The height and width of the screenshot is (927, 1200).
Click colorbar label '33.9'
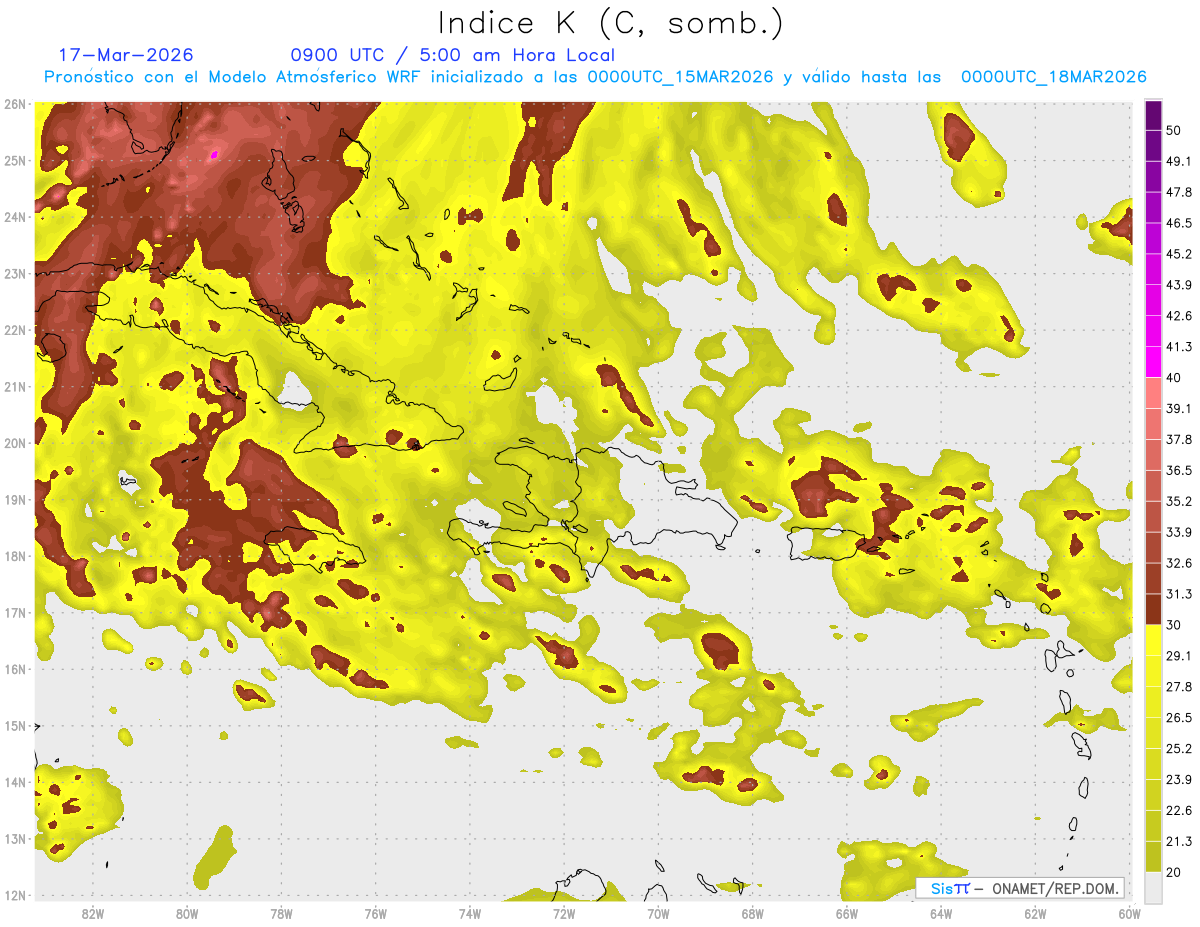(x=1179, y=532)
